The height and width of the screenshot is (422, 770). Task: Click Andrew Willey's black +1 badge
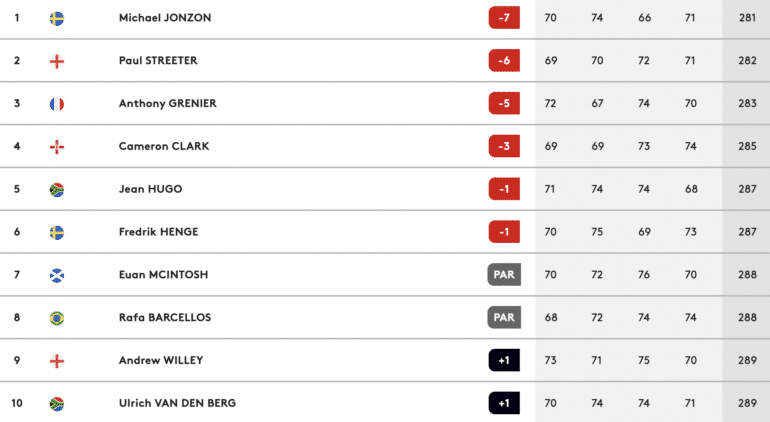click(x=505, y=361)
